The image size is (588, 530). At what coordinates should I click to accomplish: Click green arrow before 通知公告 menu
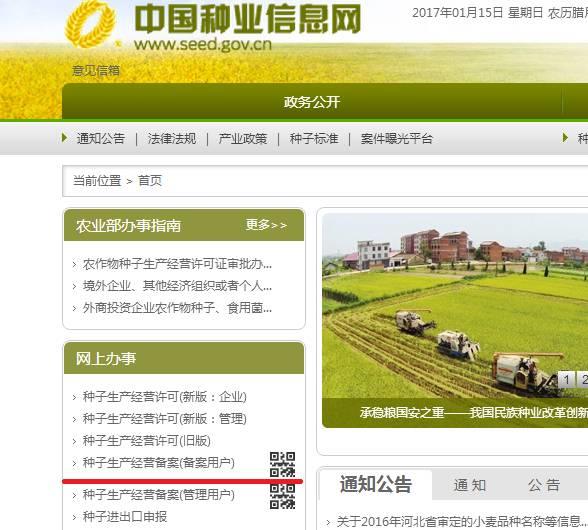pos(64,138)
